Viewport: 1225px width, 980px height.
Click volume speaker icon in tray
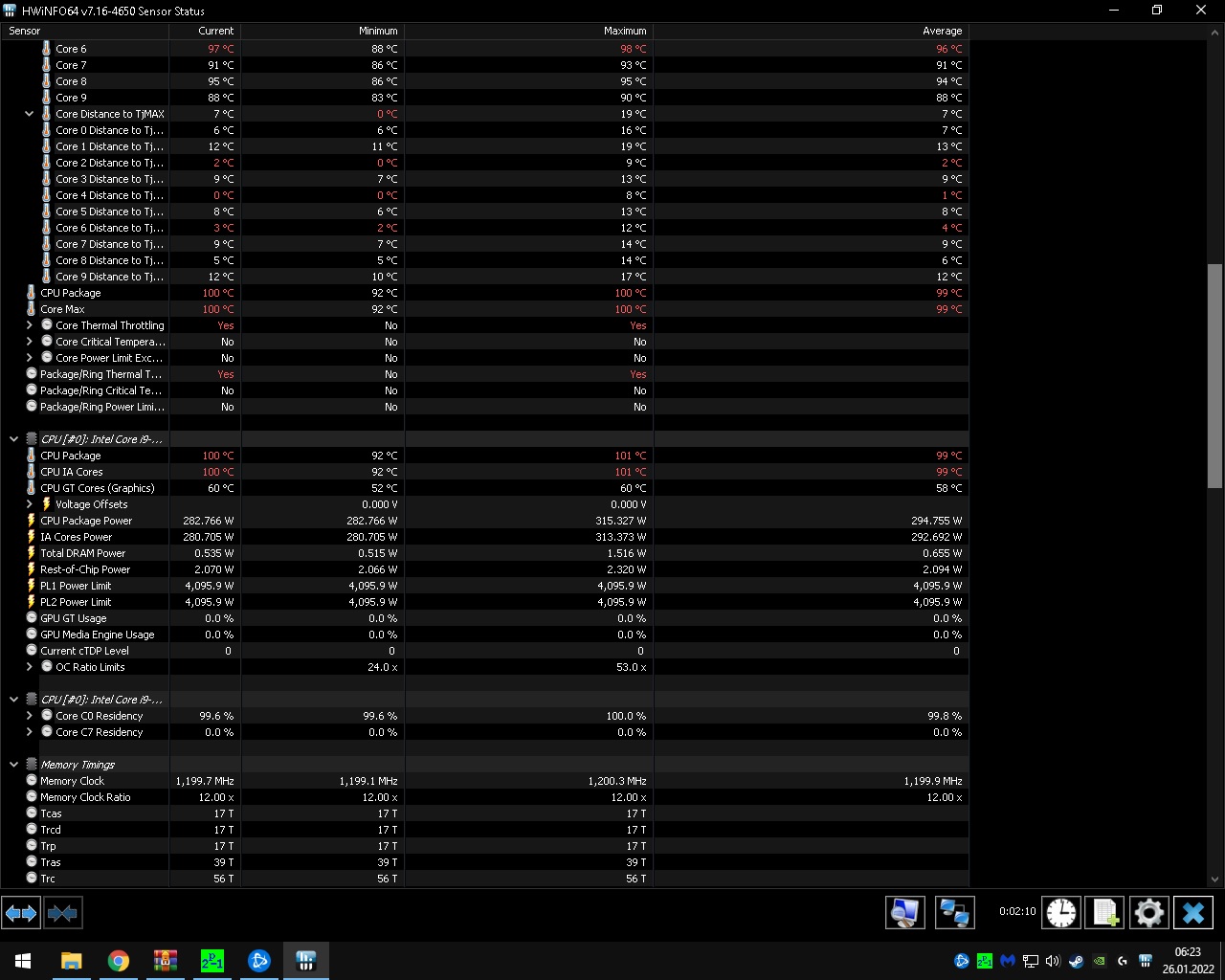click(x=1054, y=961)
